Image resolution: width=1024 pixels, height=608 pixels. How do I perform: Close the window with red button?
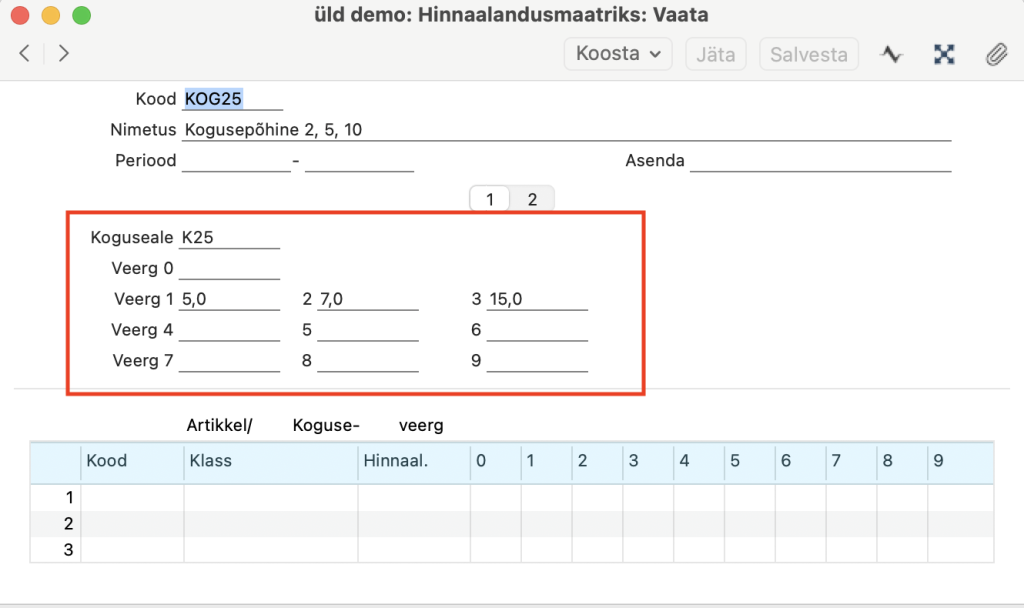click(20, 15)
